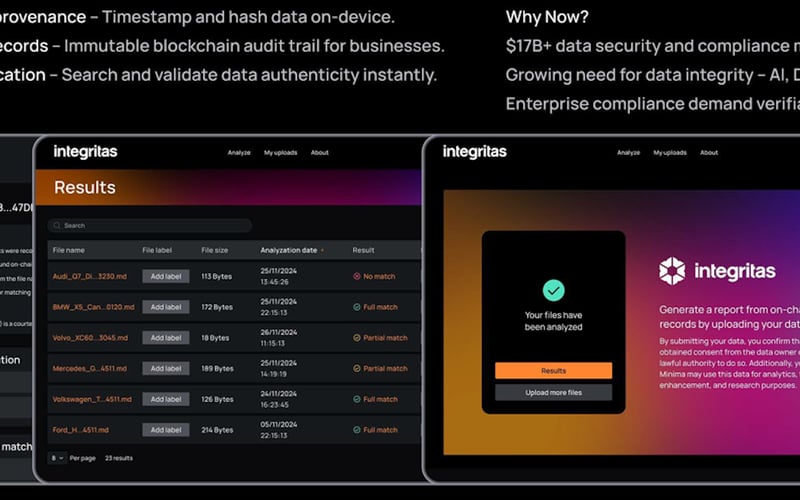This screenshot has width=800, height=500.
Task: Open My uploads in the Results window navigation
Action: 281,153
